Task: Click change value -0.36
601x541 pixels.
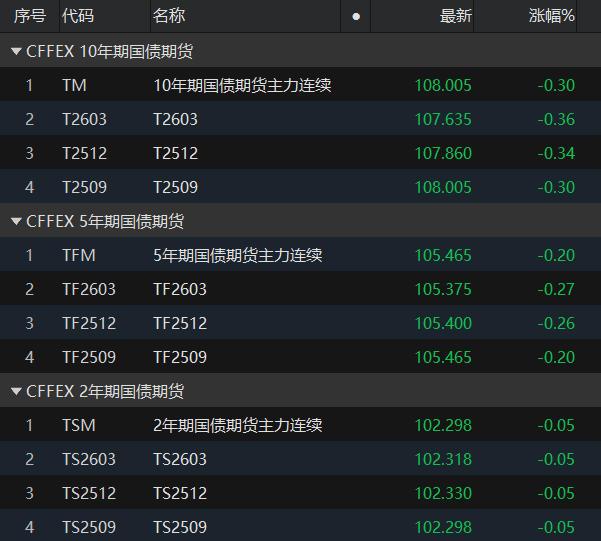Action: (x=556, y=119)
